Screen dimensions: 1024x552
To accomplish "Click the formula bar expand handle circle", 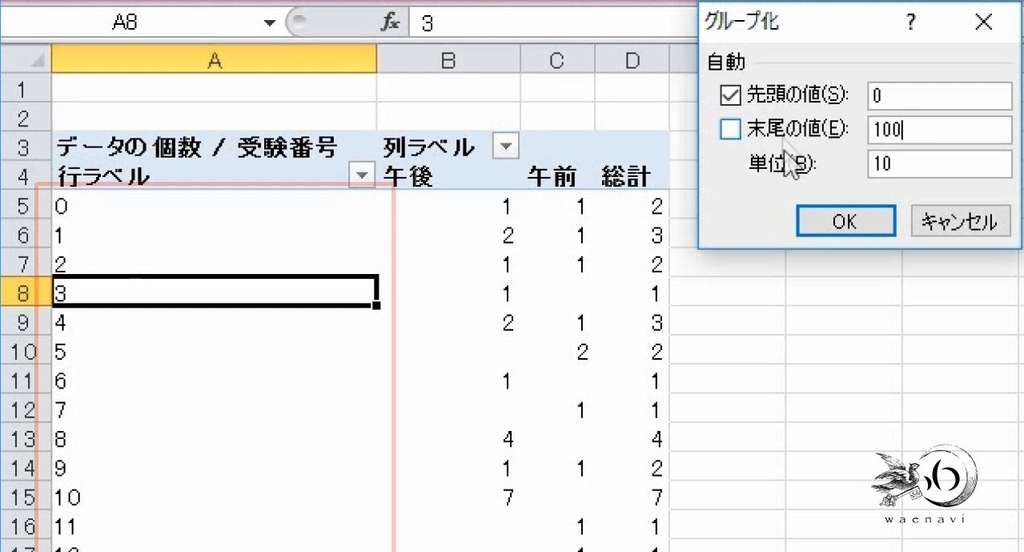I will [298, 22].
